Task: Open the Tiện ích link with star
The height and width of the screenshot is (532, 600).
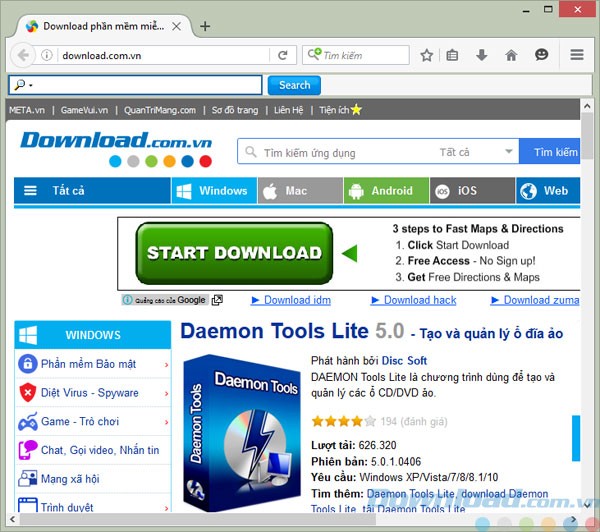Action: pyautogui.click(x=340, y=110)
